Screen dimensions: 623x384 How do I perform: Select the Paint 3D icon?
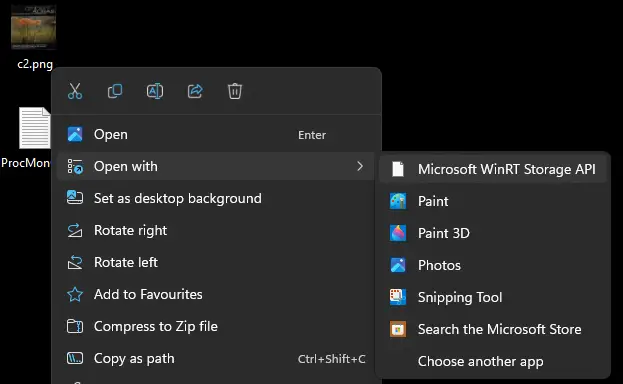pos(398,233)
